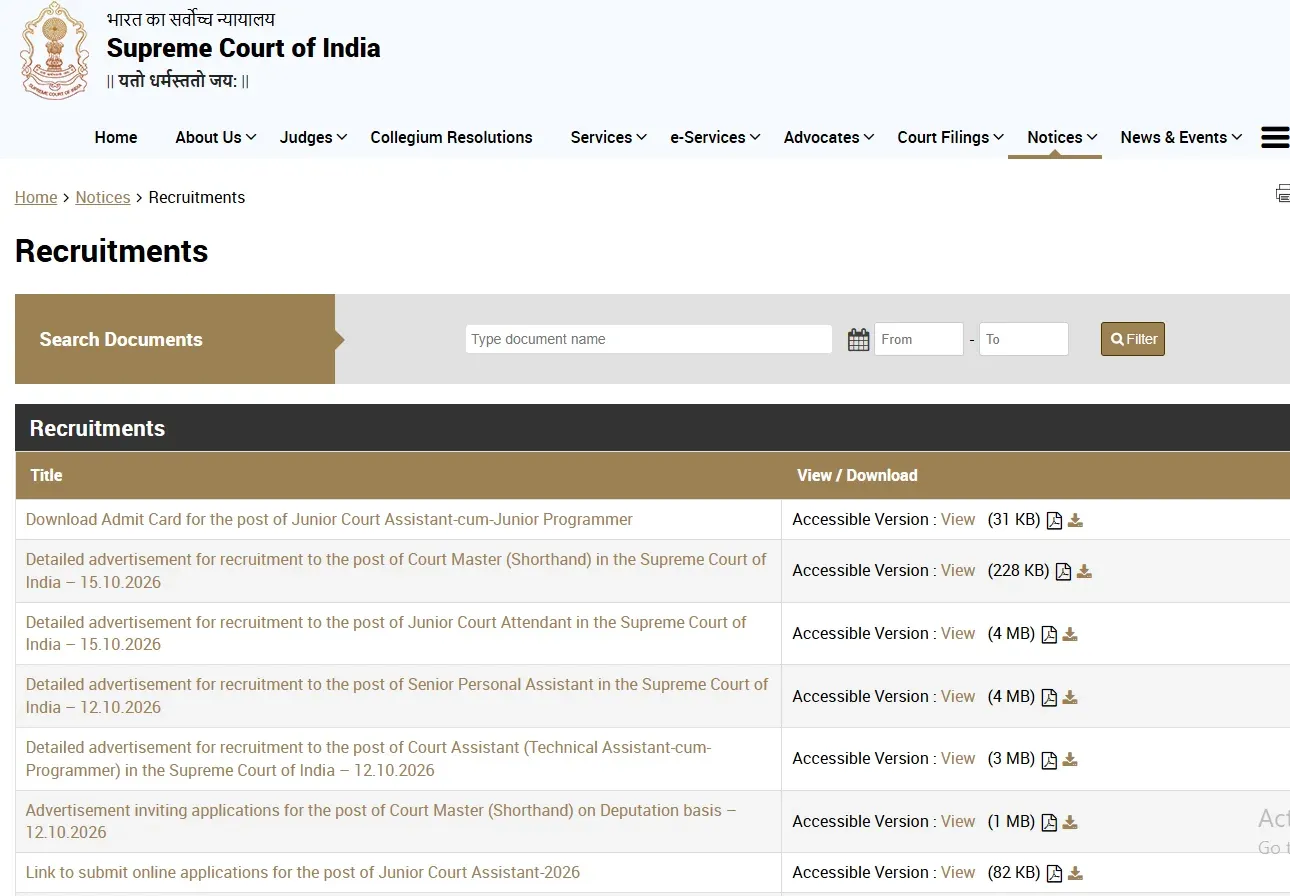Open Court Master (Shorthand) 15.10.2026 advertisement link
Viewport: 1290px width, 896px height.
coord(396,571)
